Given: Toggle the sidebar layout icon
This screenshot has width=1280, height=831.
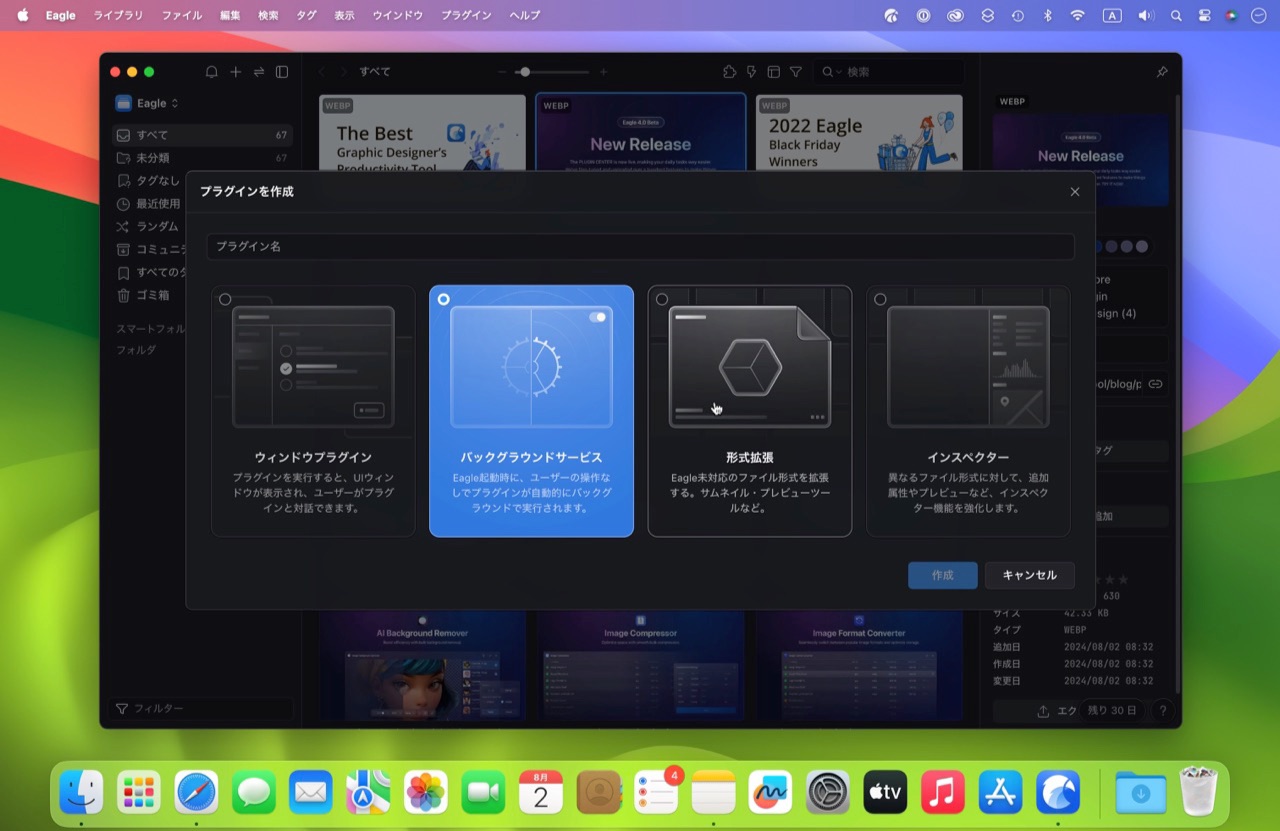Looking at the screenshot, I should tap(282, 72).
